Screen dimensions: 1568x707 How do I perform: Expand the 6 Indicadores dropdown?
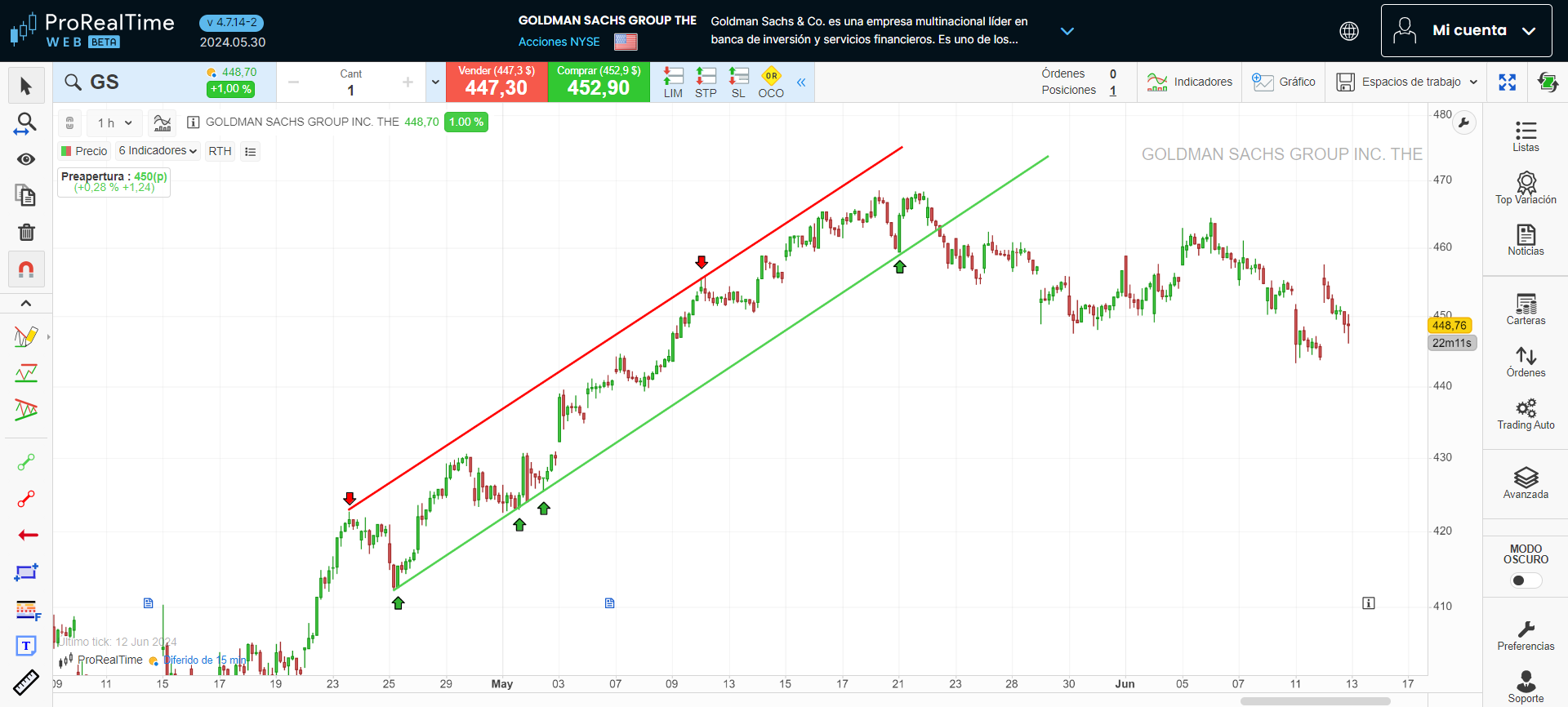coord(158,151)
